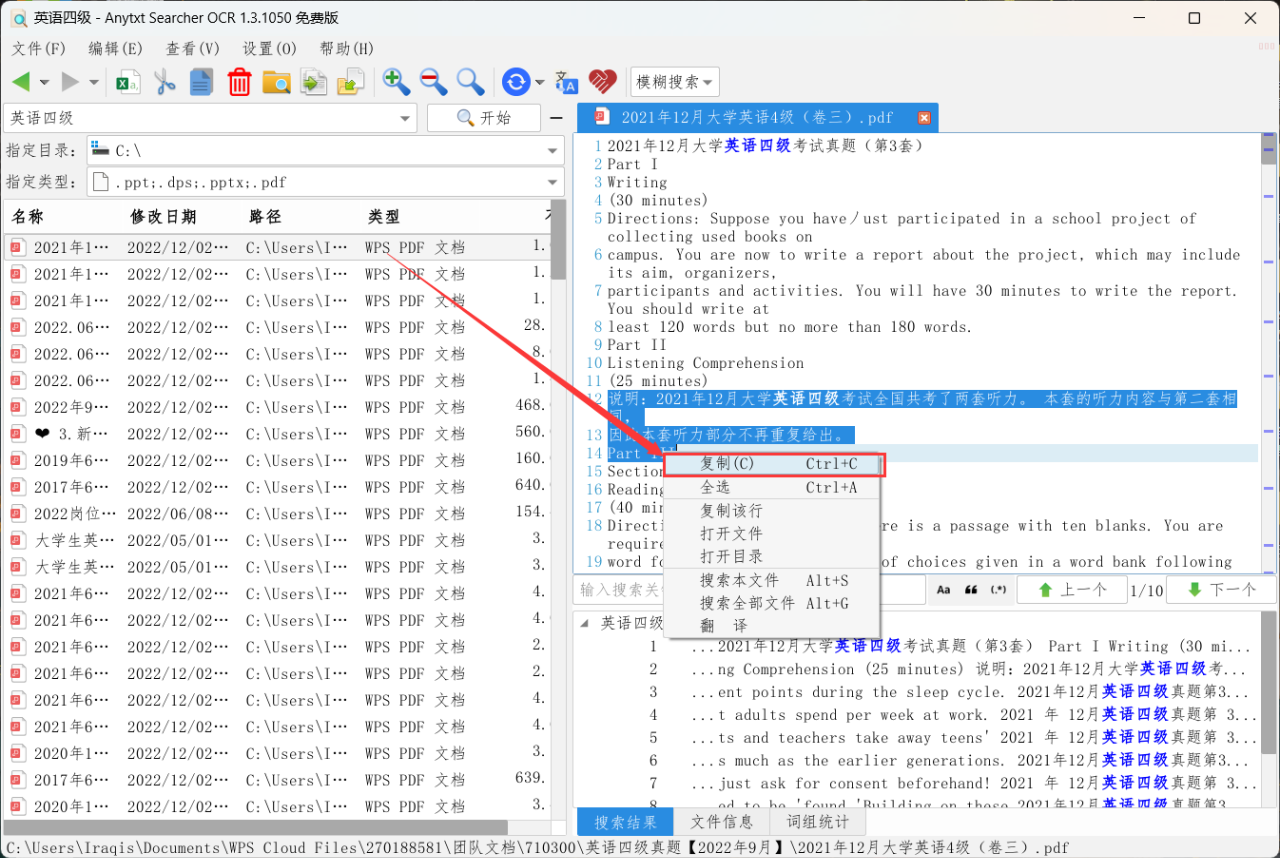Choose 搜索本文件 in the context menu
Viewport: 1280px width, 858px height.
pyautogui.click(x=772, y=581)
